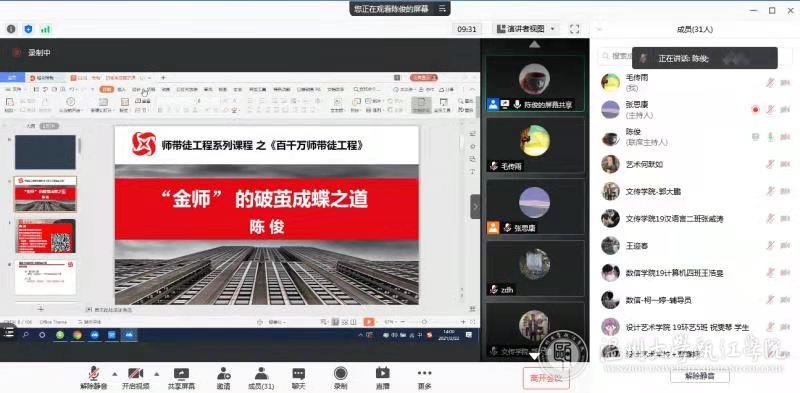Image resolution: width=800 pixels, height=393 pixels.
Task: Toggle microphone icon for 王波蓉
Action: coord(770,245)
